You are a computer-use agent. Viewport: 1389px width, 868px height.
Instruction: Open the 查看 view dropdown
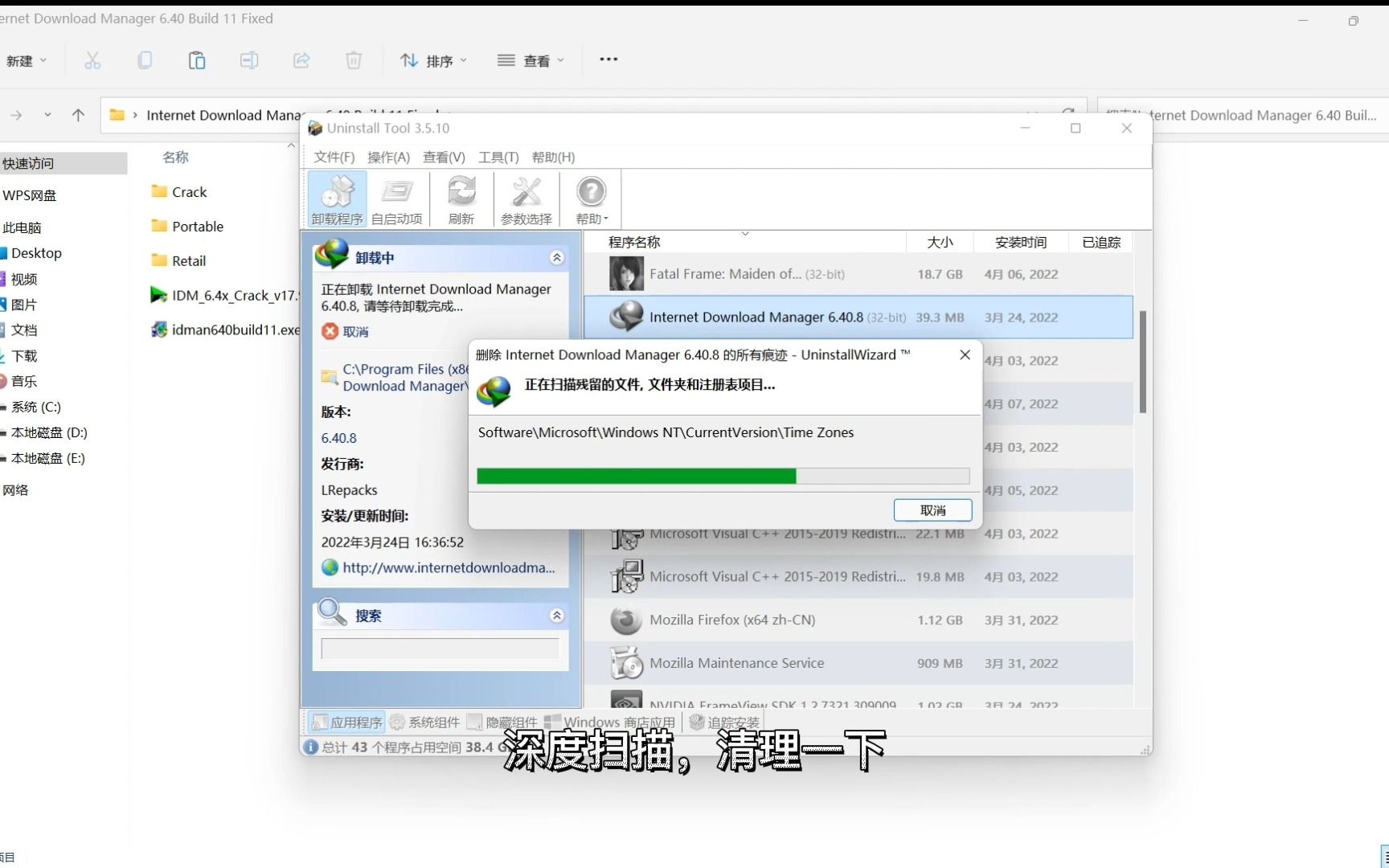[531, 60]
